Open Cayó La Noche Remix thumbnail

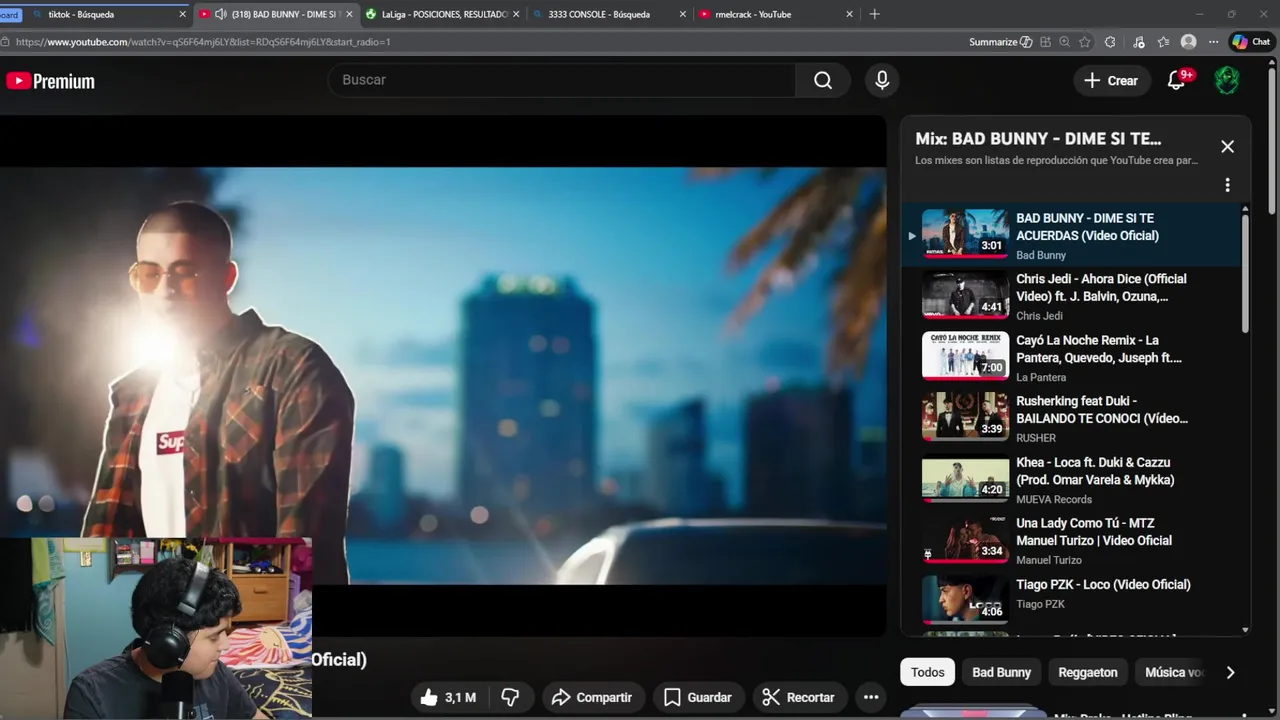pyautogui.click(x=965, y=355)
